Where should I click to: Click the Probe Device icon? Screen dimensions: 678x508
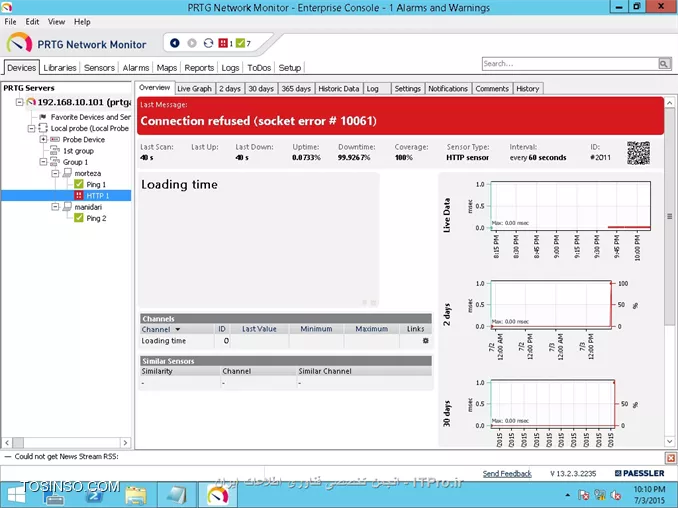click(x=55, y=139)
